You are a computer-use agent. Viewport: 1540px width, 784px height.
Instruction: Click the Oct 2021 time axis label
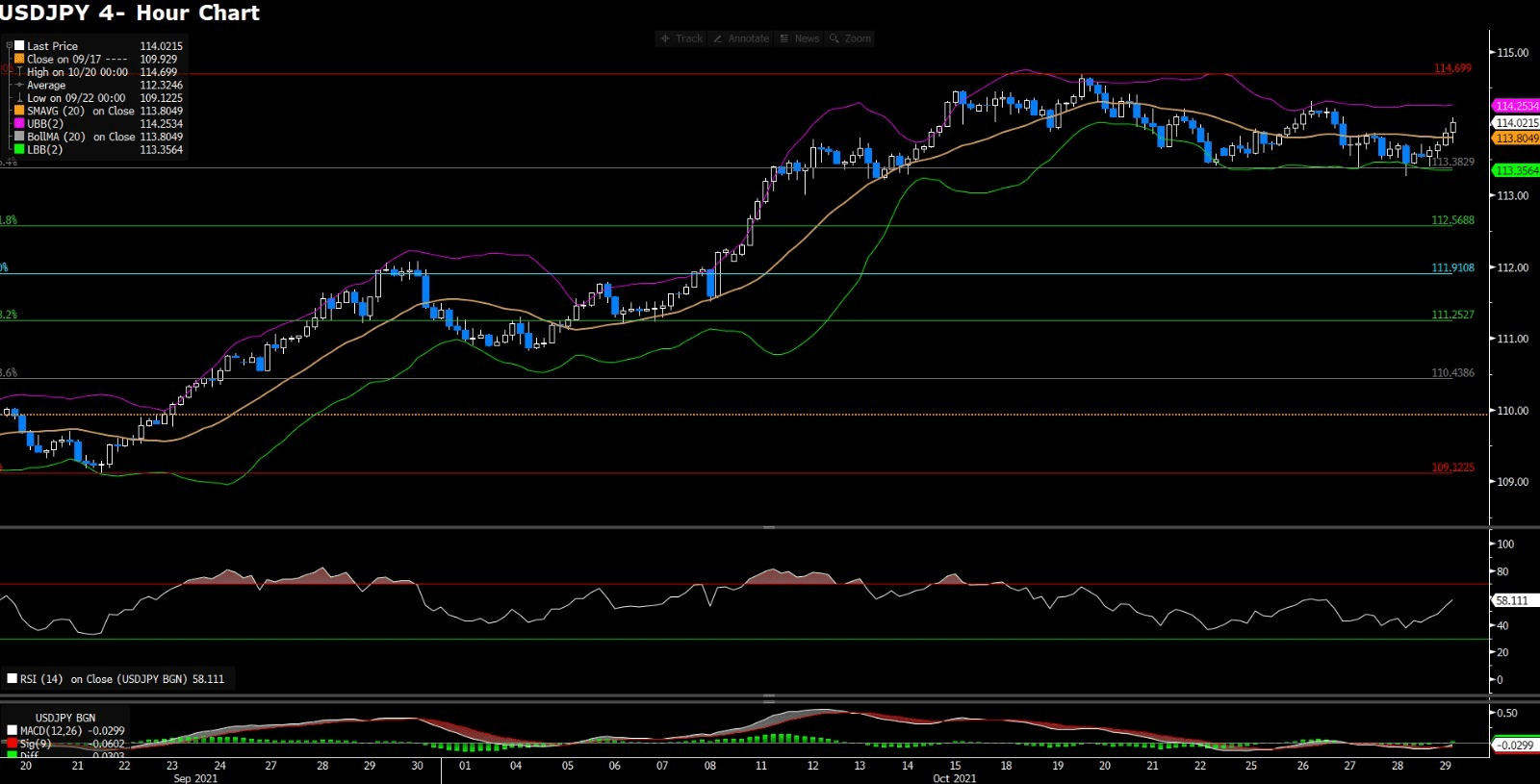(x=954, y=778)
